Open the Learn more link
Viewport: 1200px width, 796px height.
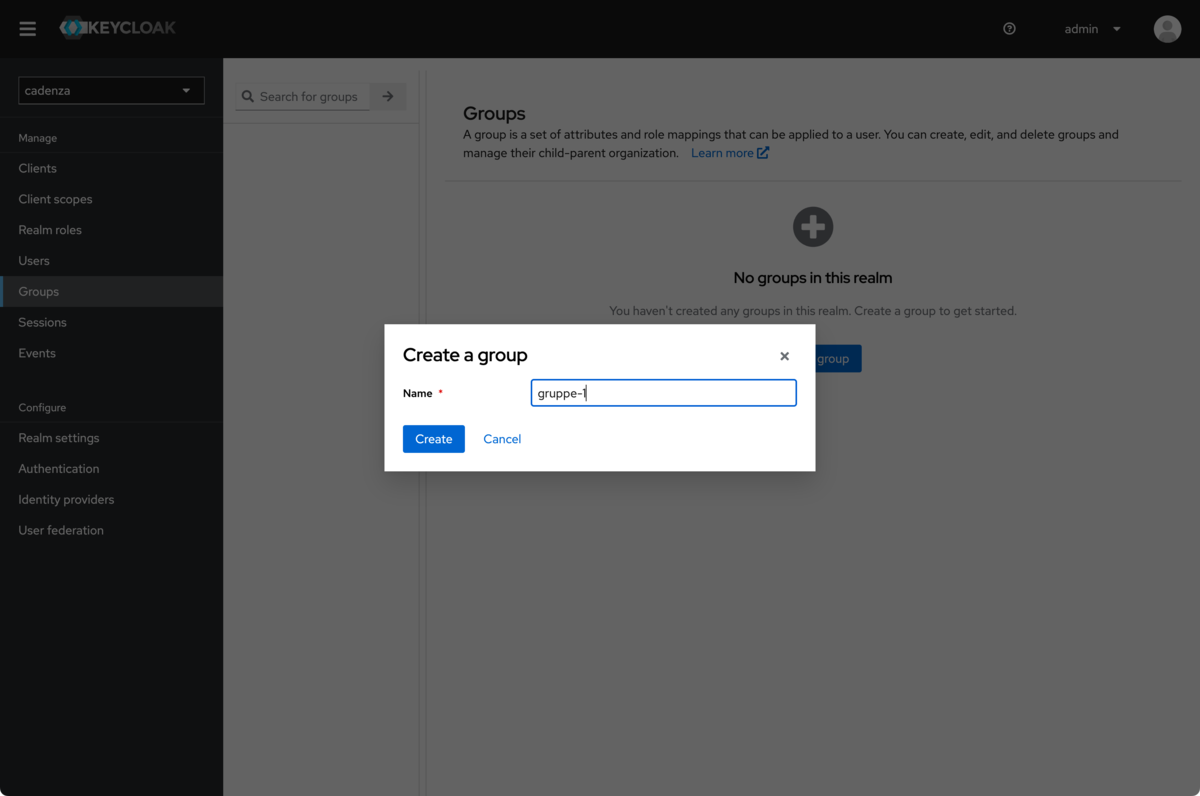pyautogui.click(x=722, y=152)
